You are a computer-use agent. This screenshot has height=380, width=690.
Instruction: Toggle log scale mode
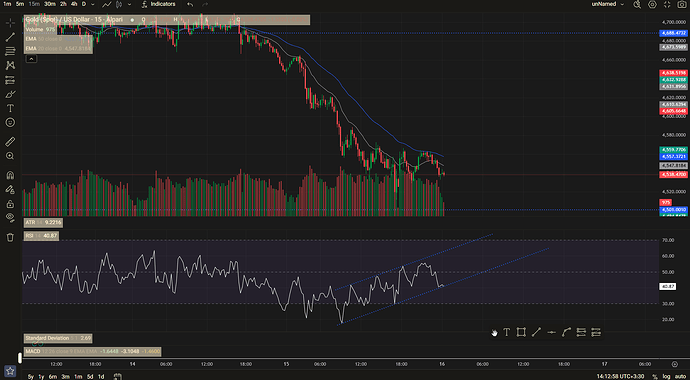[668, 376]
